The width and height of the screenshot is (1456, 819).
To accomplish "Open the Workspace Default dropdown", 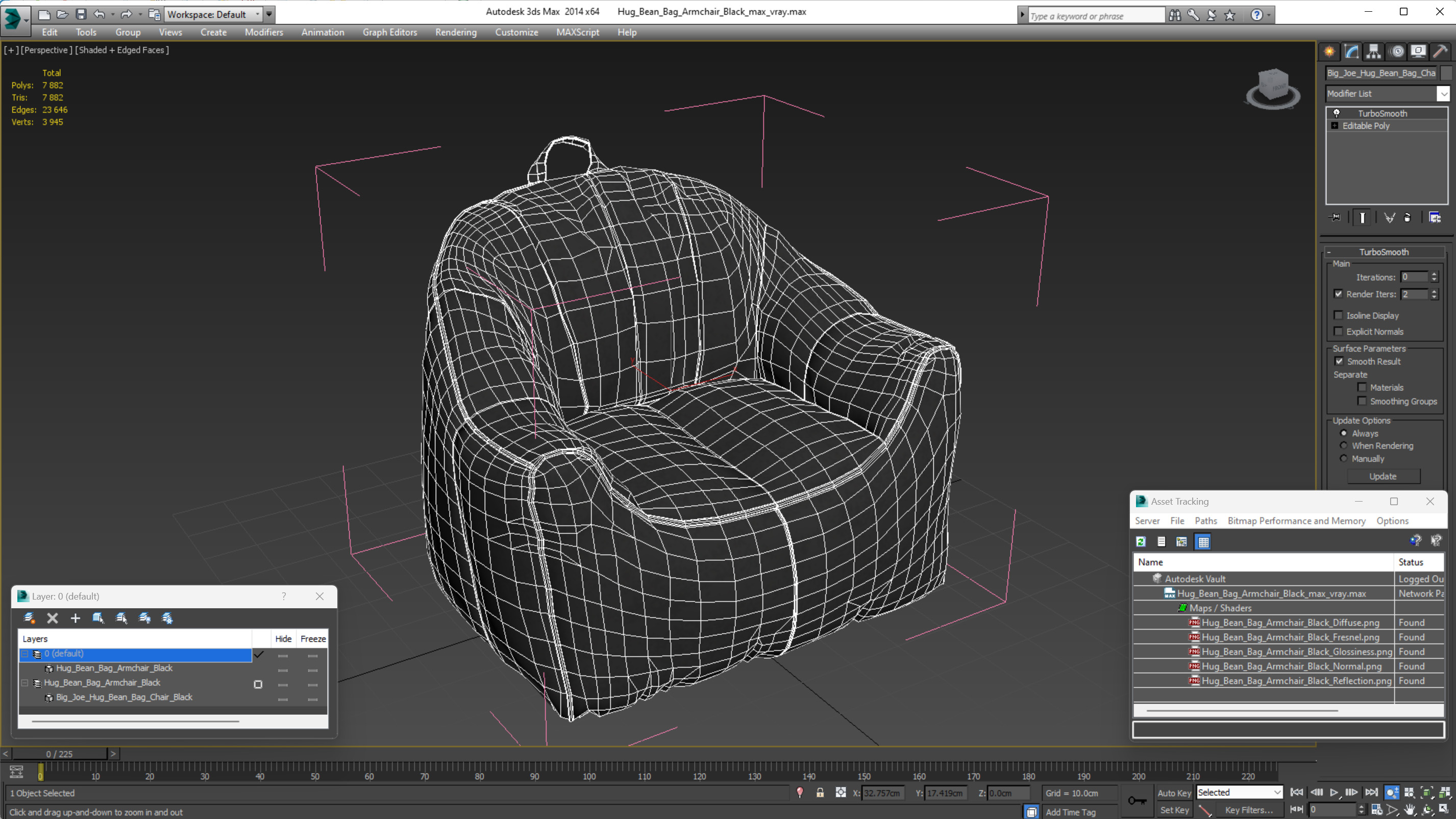I will (214, 14).
